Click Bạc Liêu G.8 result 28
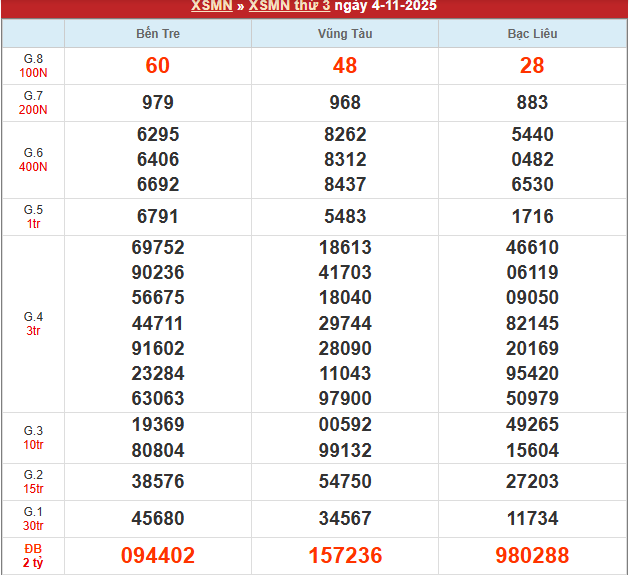The image size is (629, 575). pos(532,65)
